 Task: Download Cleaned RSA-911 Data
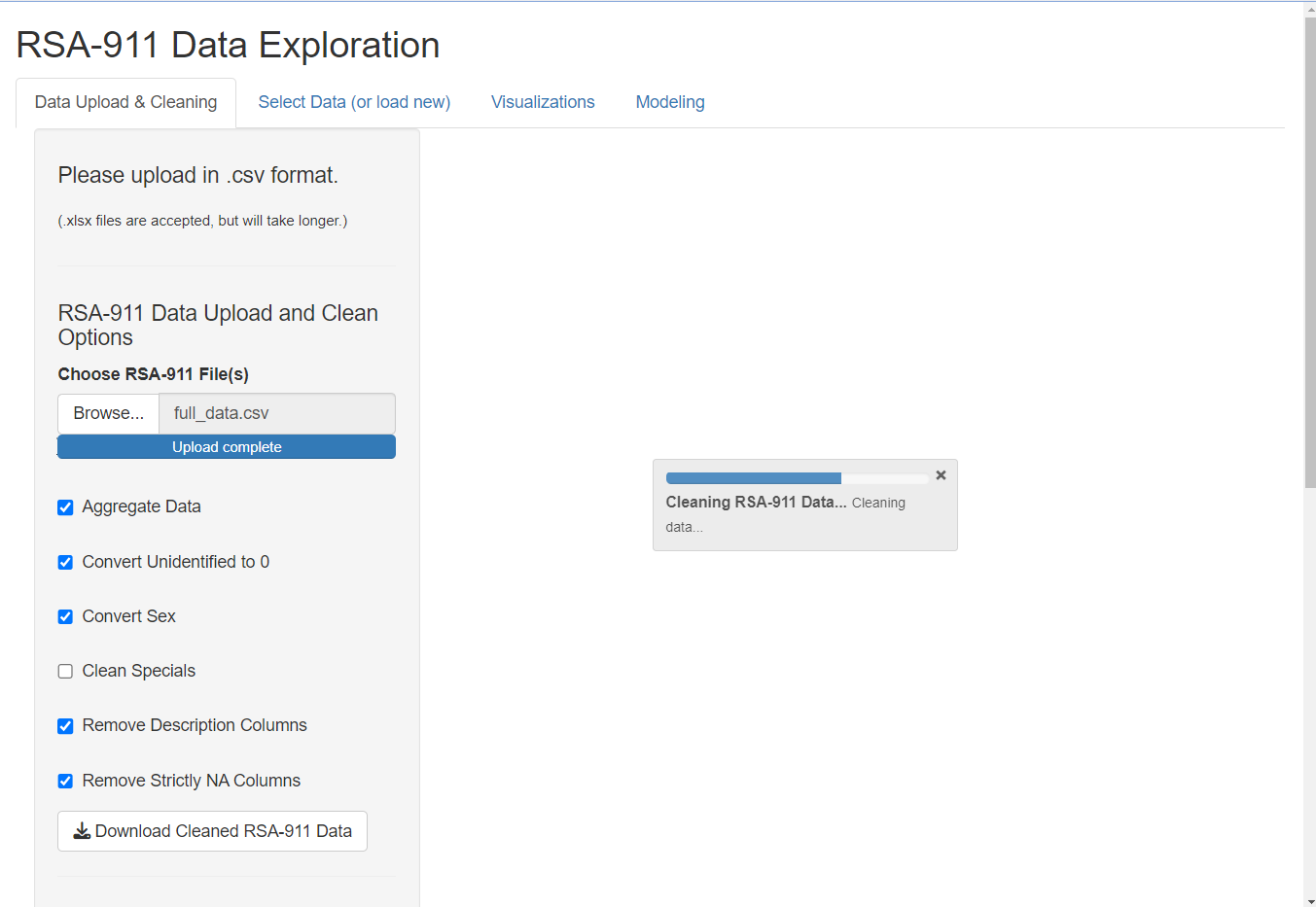pyautogui.click(x=212, y=831)
